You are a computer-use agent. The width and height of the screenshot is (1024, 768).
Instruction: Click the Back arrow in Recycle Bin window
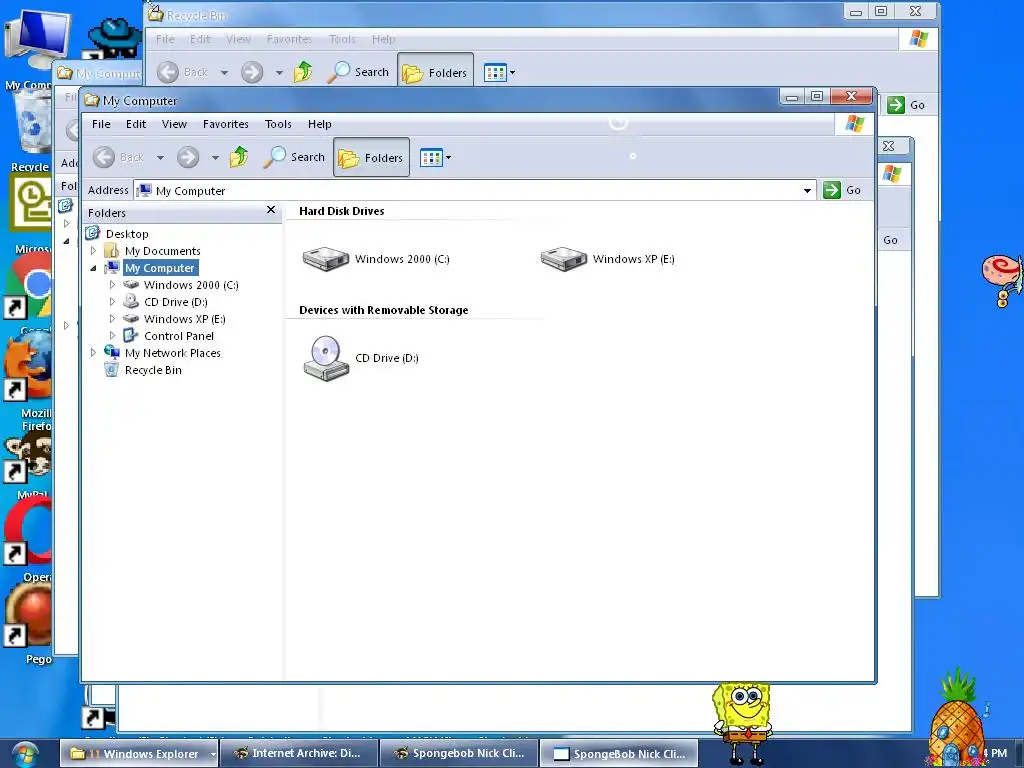(168, 72)
